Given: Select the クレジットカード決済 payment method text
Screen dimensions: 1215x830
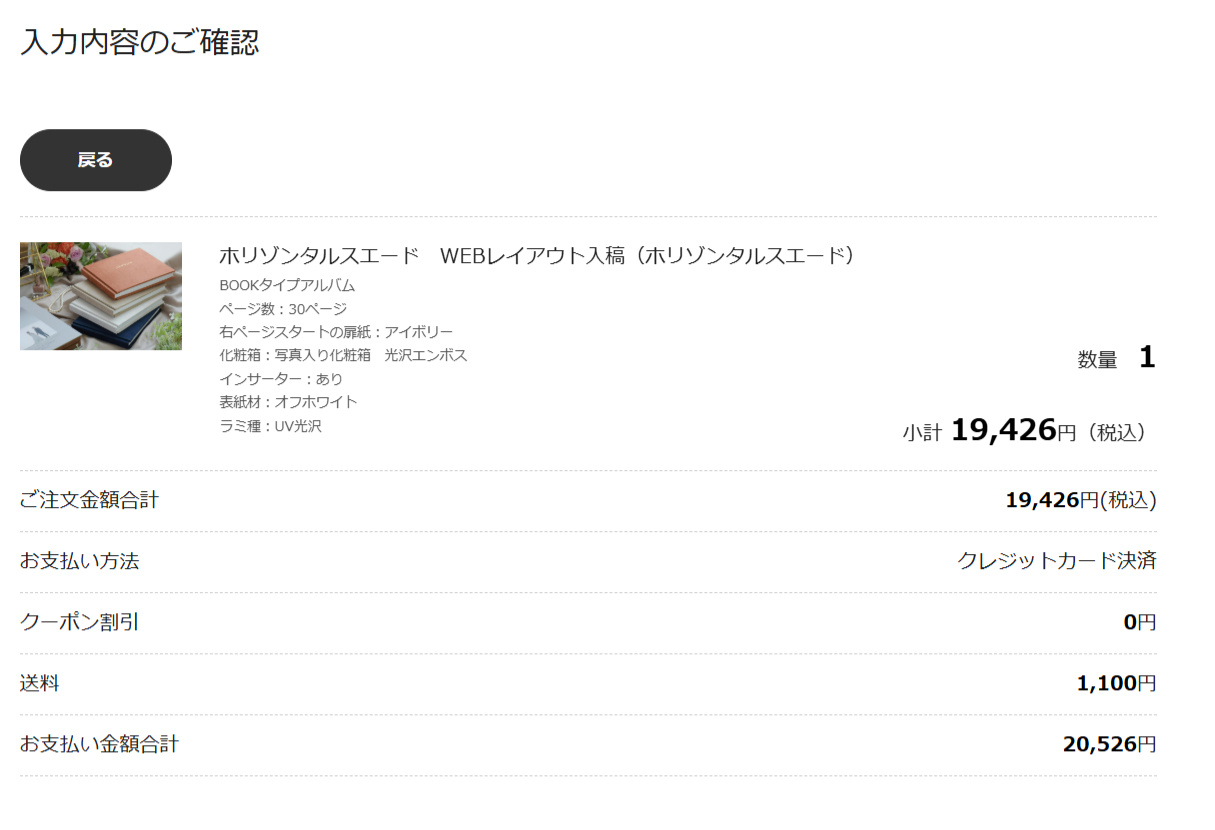Looking at the screenshot, I should click(1056, 561).
